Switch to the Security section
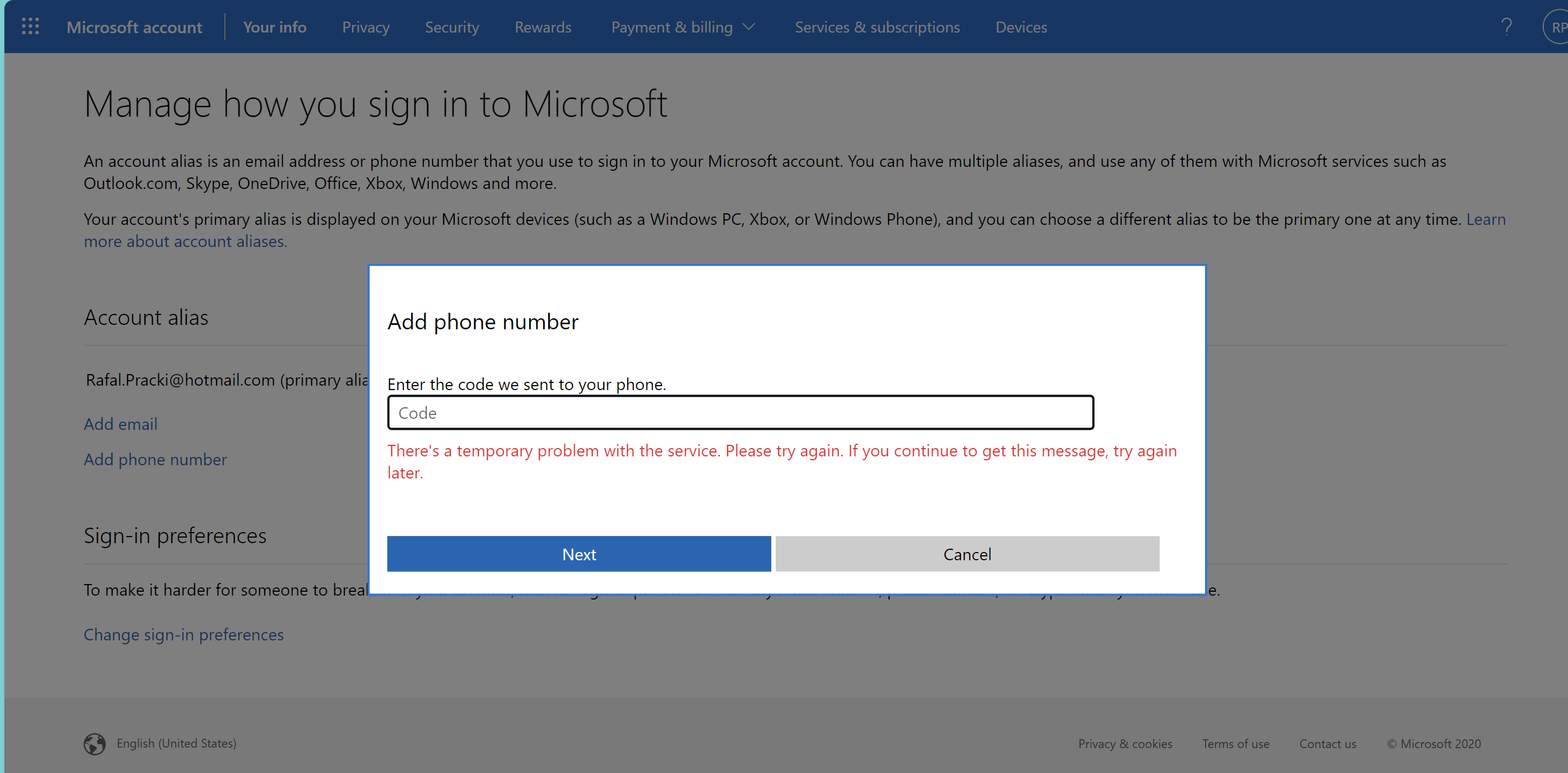 (x=451, y=27)
